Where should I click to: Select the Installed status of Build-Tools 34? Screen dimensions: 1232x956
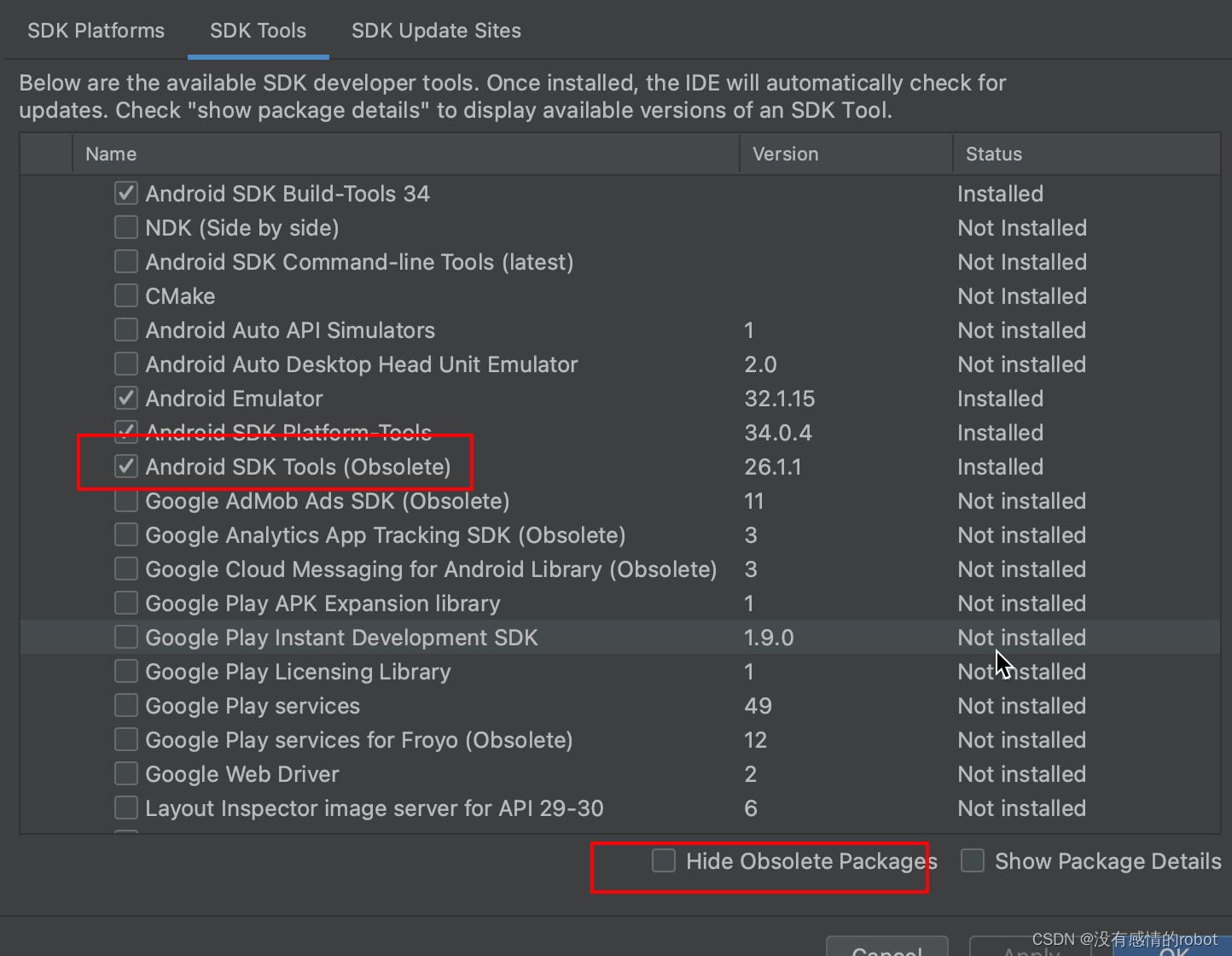point(1000,194)
